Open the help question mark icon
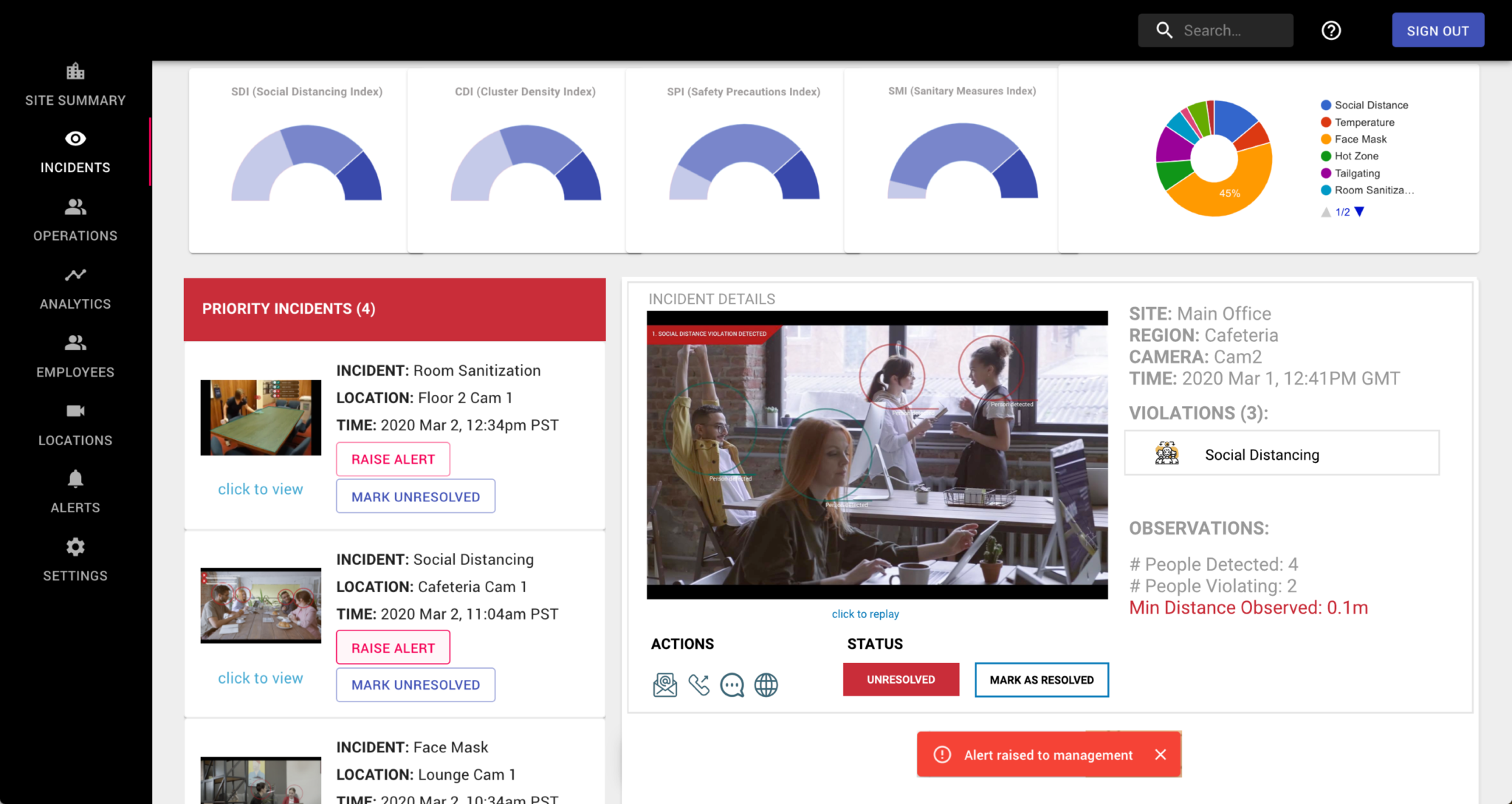1512x804 pixels. (x=1330, y=30)
